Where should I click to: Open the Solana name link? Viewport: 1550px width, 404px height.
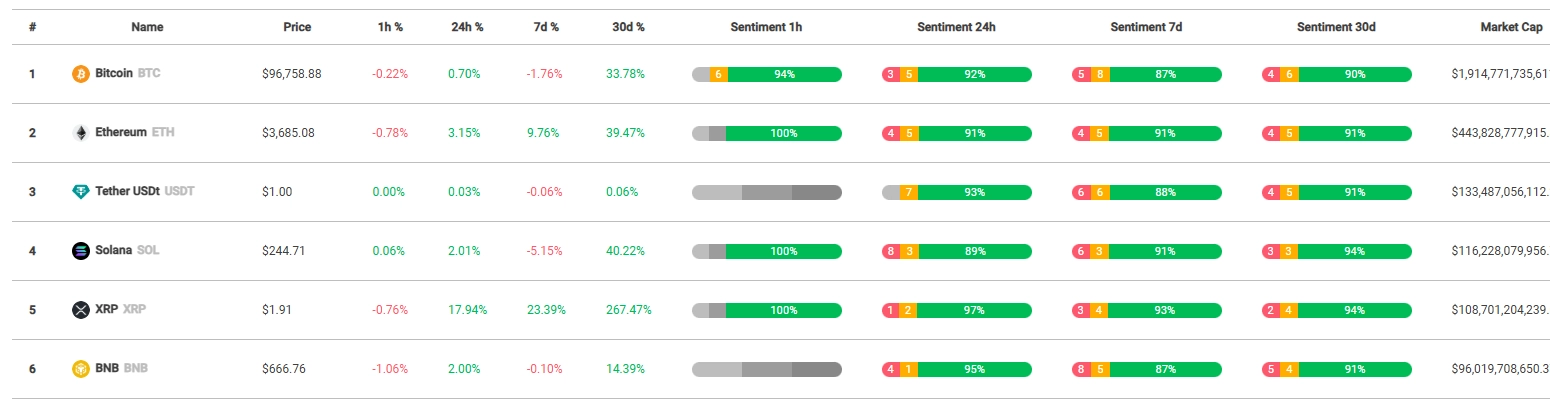tap(114, 251)
